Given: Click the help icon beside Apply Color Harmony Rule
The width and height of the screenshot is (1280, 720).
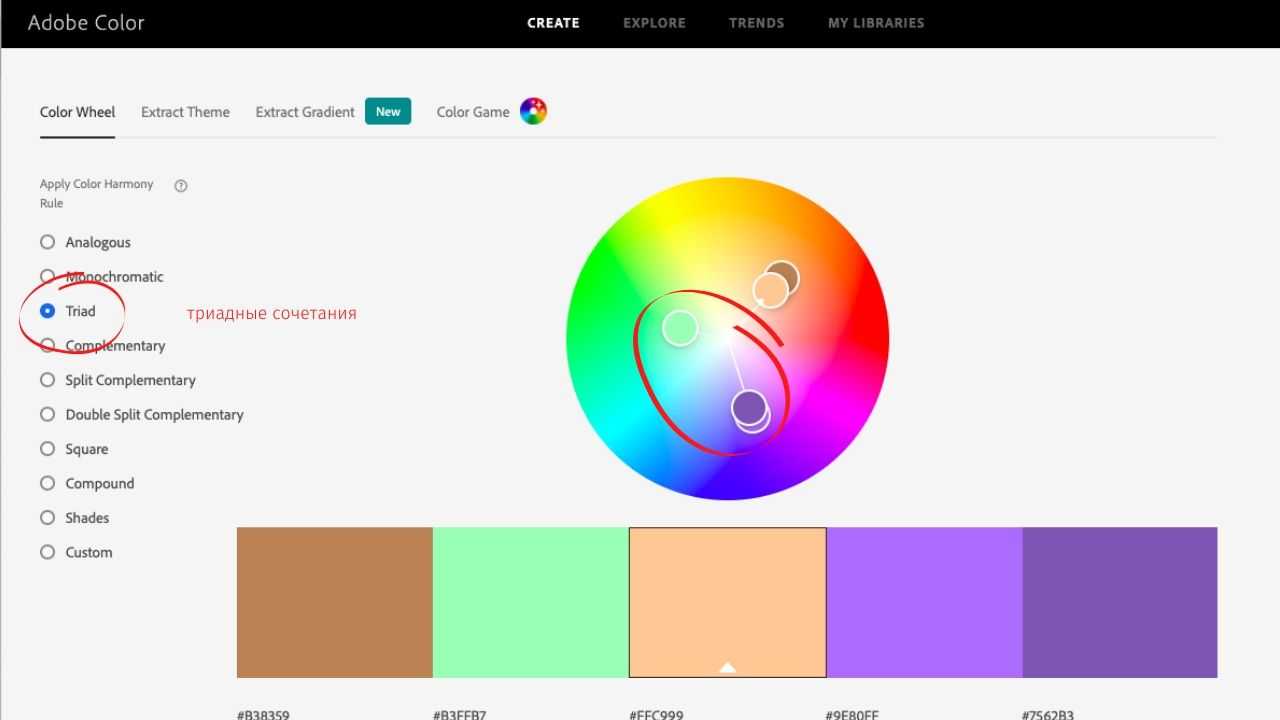Looking at the screenshot, I should tap(181, 186).
